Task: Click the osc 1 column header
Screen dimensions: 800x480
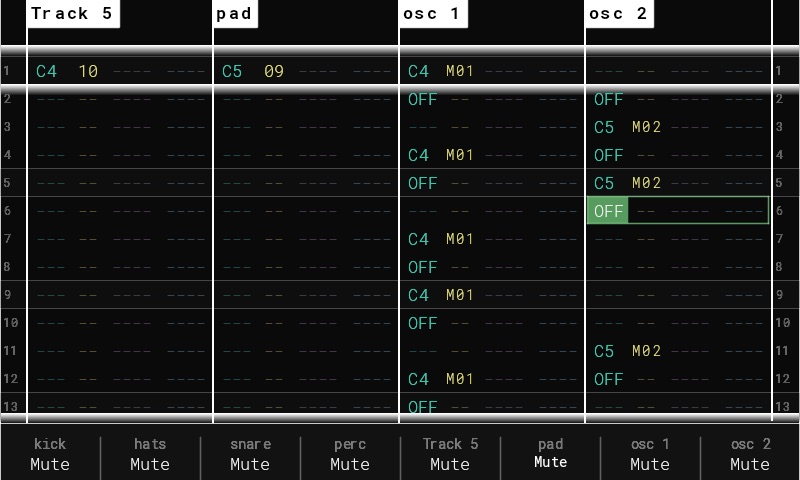Action: [x=432, y=14]
